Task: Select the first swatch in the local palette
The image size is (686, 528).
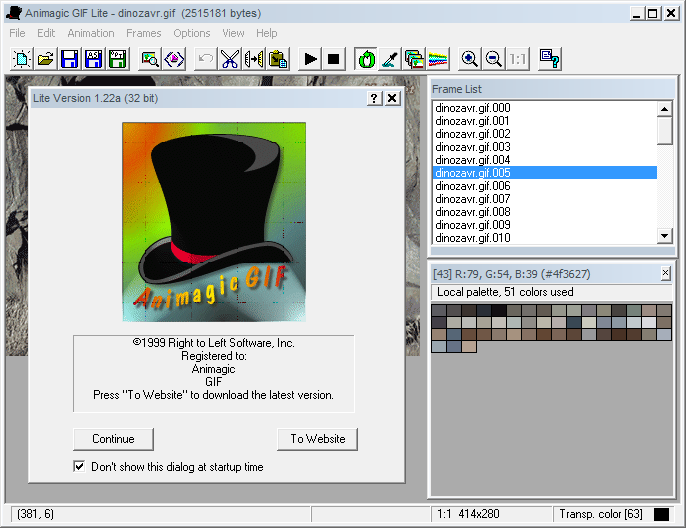Action: (x=438, y=311)
